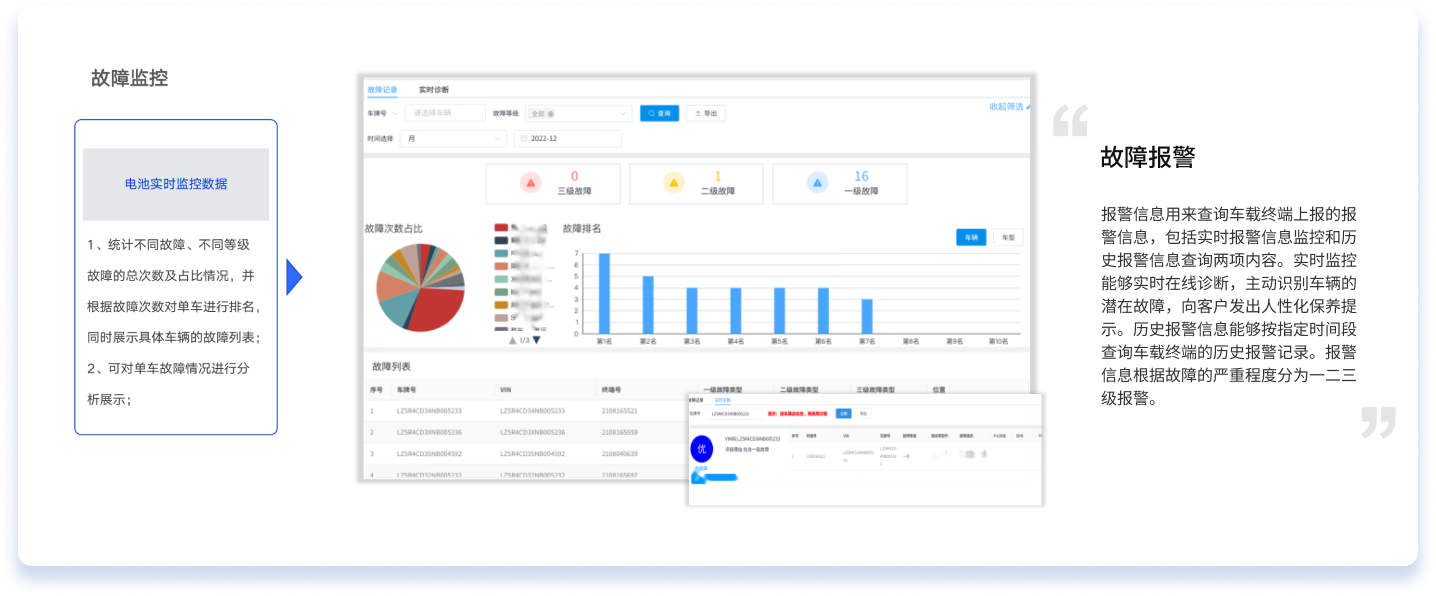Toggle fault ranking to 车辆 view
The image size is (1436, 596).
coord(970,238)
